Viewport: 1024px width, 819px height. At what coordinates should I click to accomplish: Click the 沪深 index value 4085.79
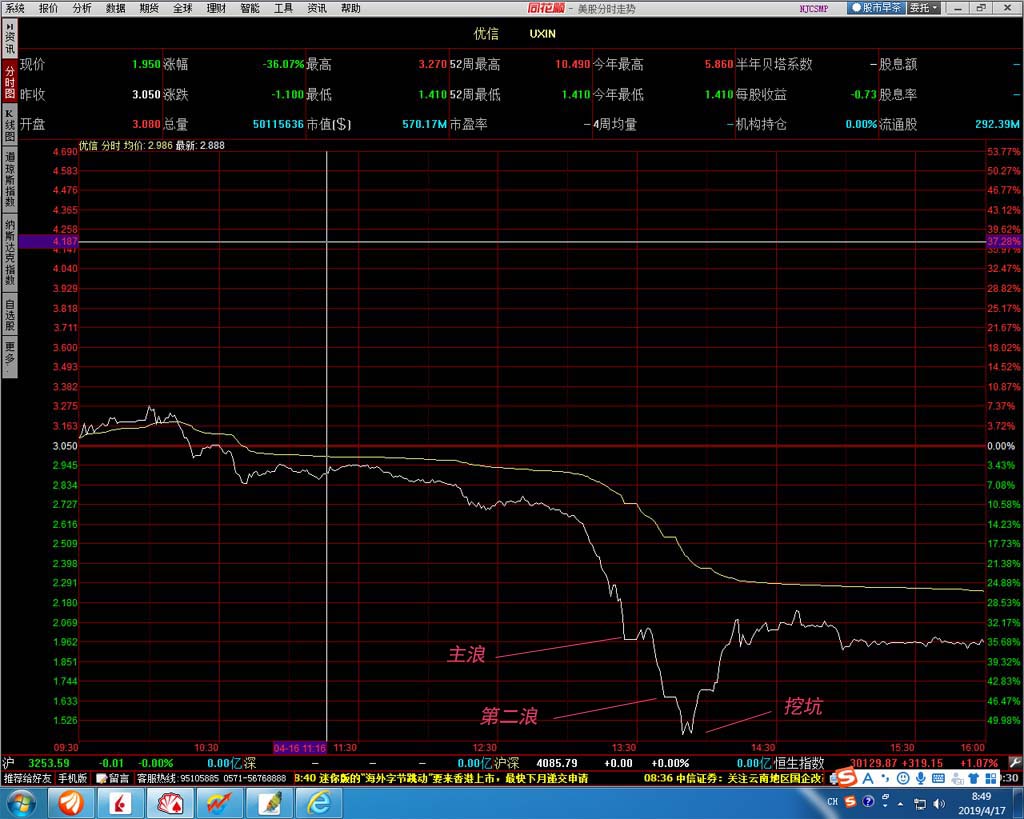[556, 763]
